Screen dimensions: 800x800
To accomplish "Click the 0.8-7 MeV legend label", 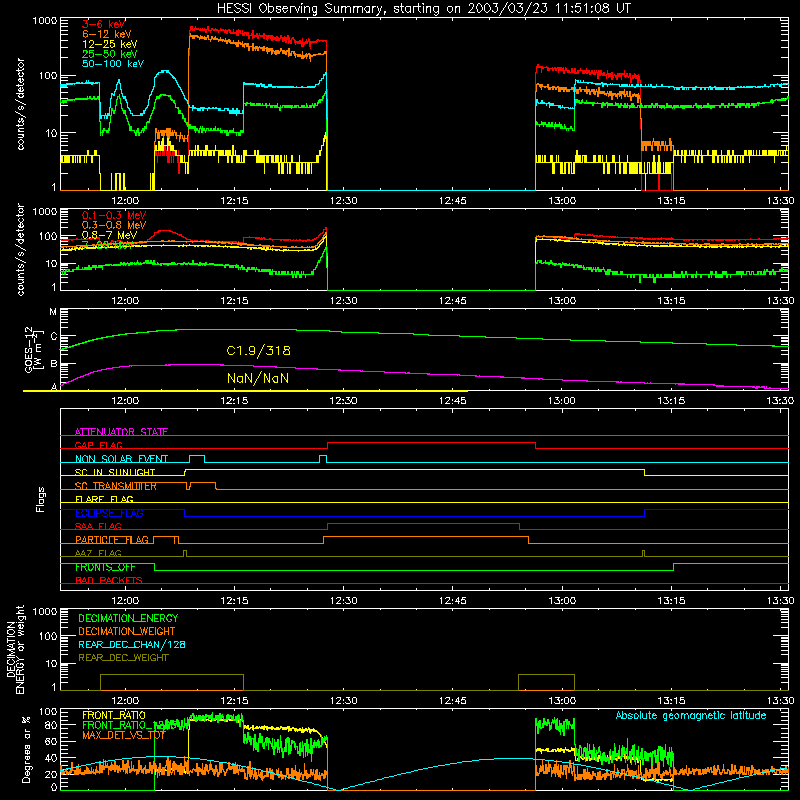I will tap(110, 235).
